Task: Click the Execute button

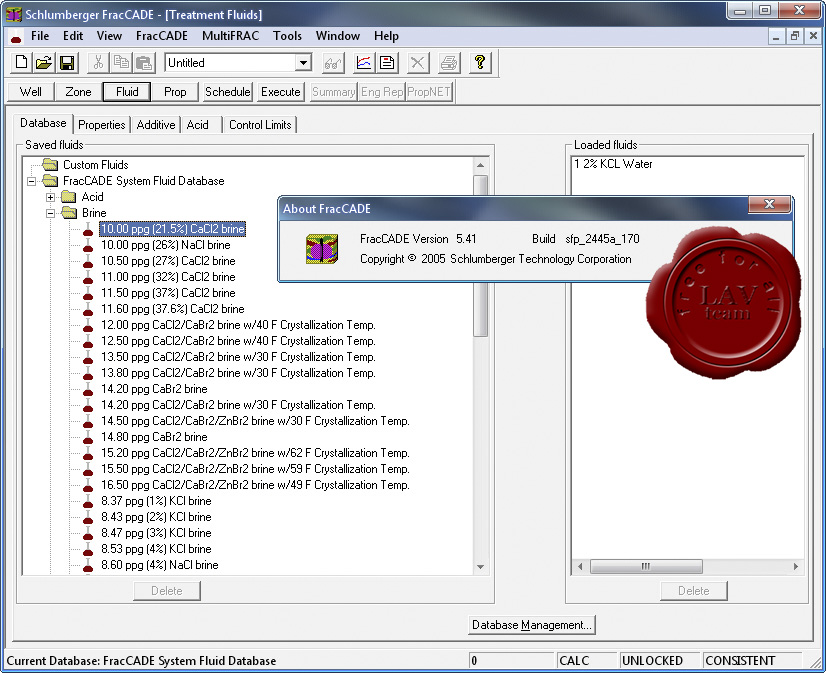Action: (x=281, y=92)
